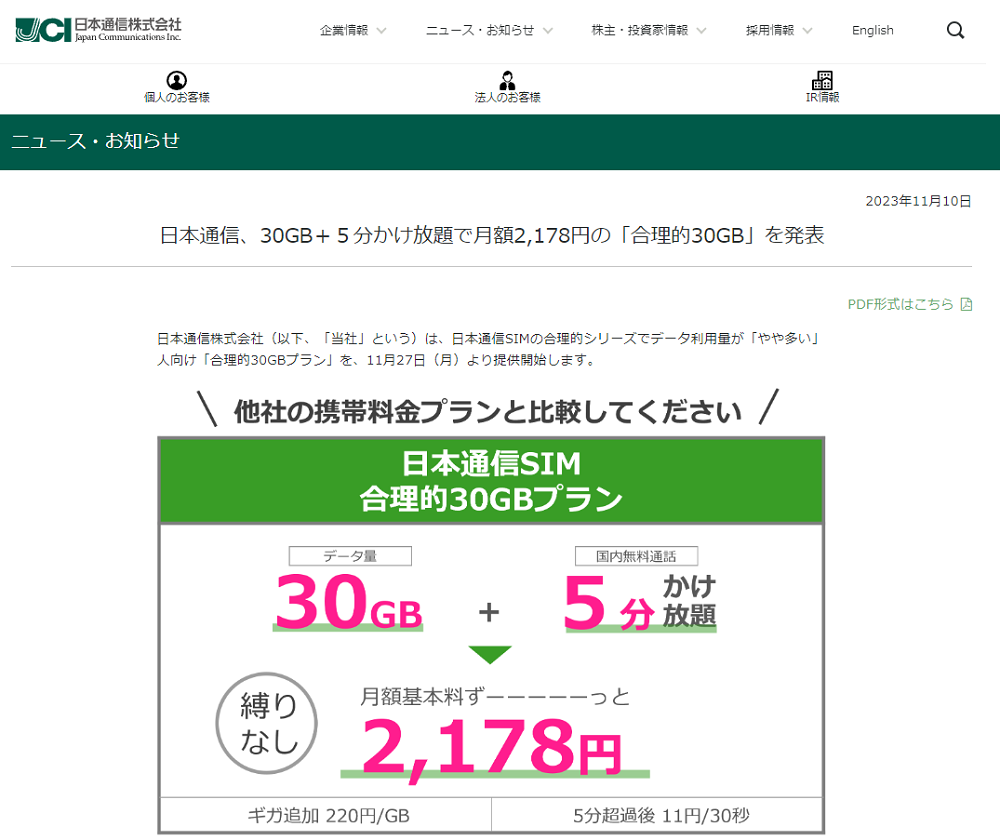This screenshot has height=840, width=1000.
Task: Open the ニュース・お知らせ top menu item
Action: (x=480, y=31)
